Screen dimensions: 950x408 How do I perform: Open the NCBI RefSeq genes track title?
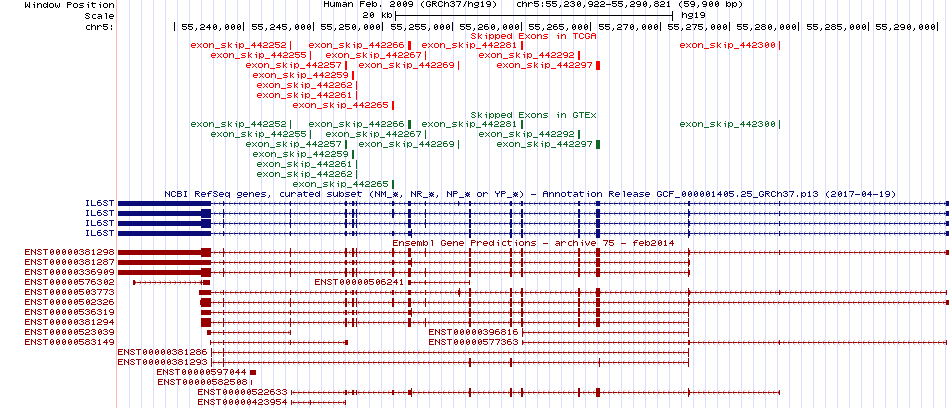tap(530, 194)
